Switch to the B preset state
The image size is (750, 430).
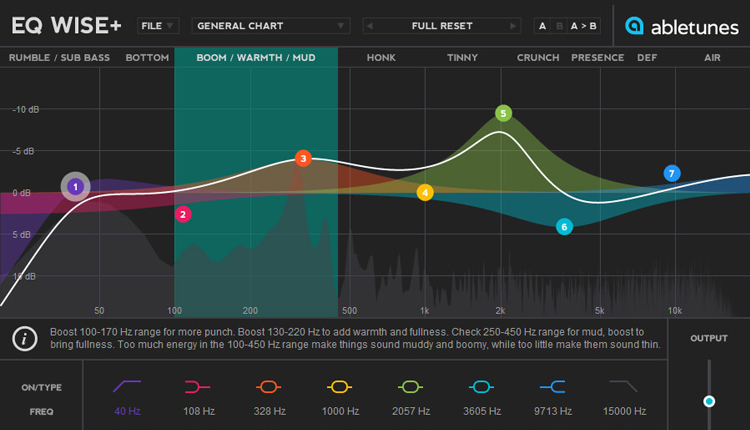pyautogui.click(x=559, y=26)
